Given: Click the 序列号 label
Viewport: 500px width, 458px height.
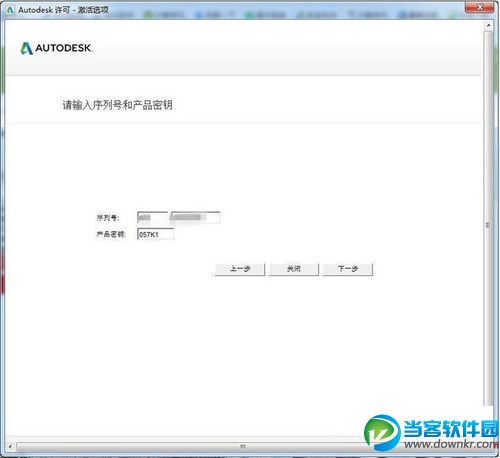Looking at the screenshot, I should pos(108,218).
